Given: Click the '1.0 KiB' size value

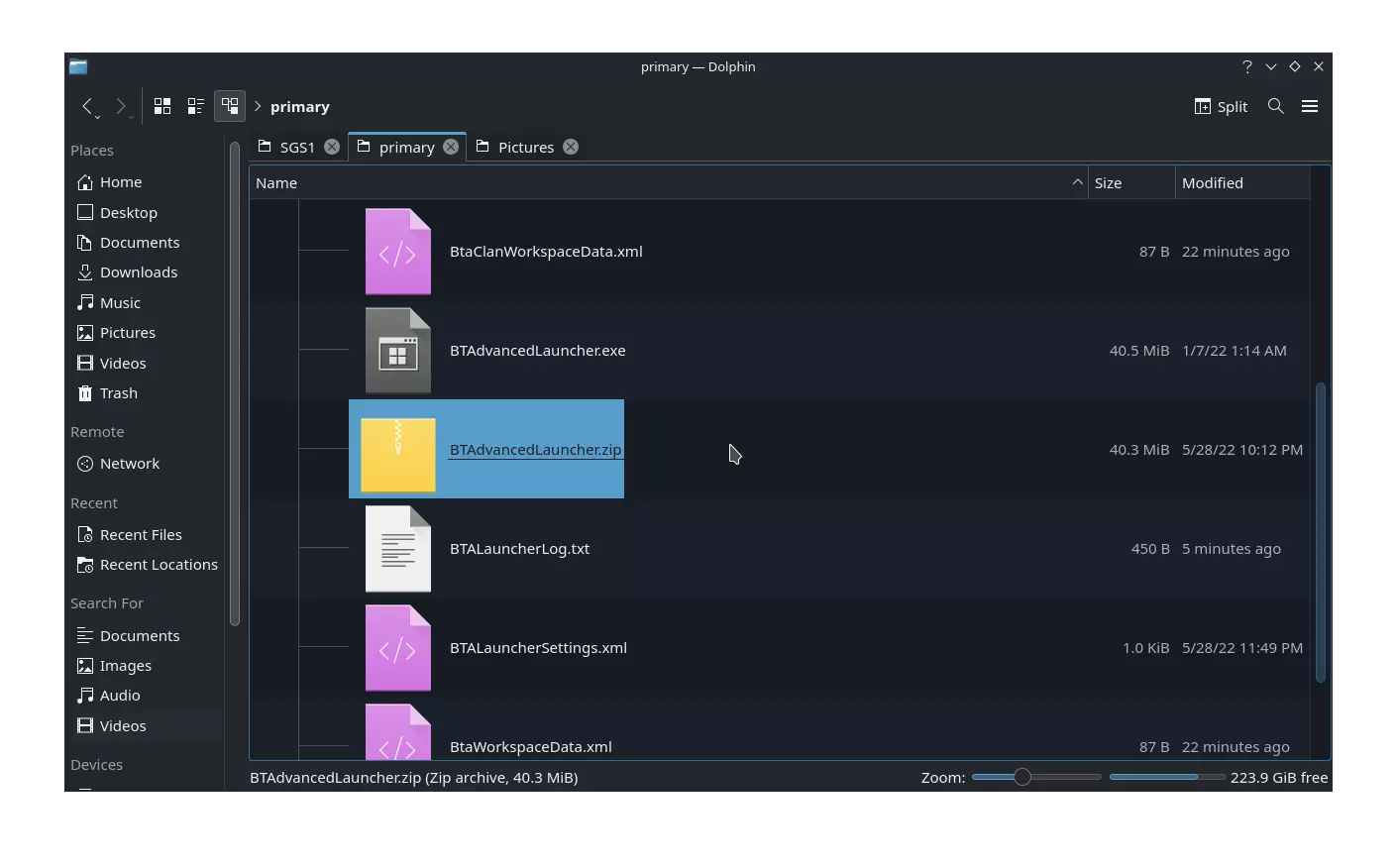Looking at the screenshot, I should (x=1146, y=648).
